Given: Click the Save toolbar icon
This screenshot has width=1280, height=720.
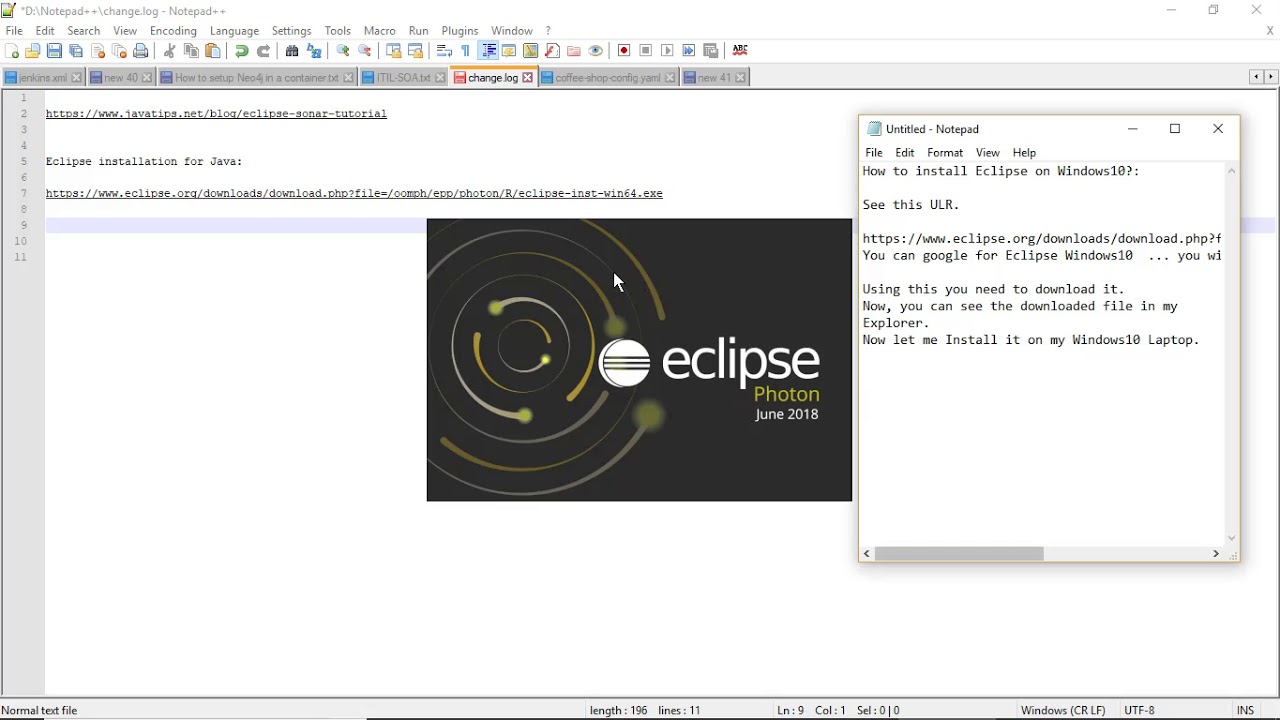Looking at the screenshot, I should (x=55, y=51).
